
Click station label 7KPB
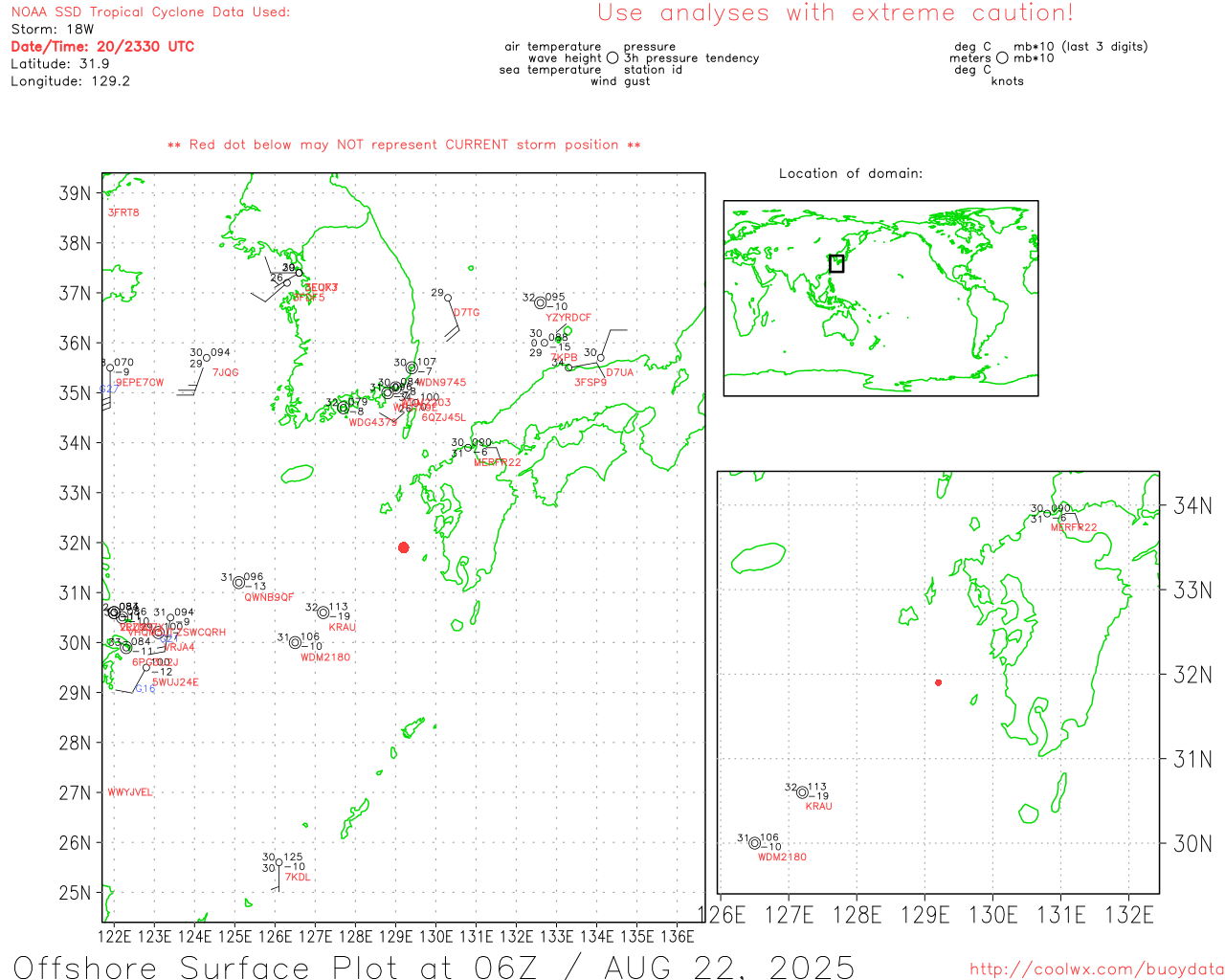(565, 358)
